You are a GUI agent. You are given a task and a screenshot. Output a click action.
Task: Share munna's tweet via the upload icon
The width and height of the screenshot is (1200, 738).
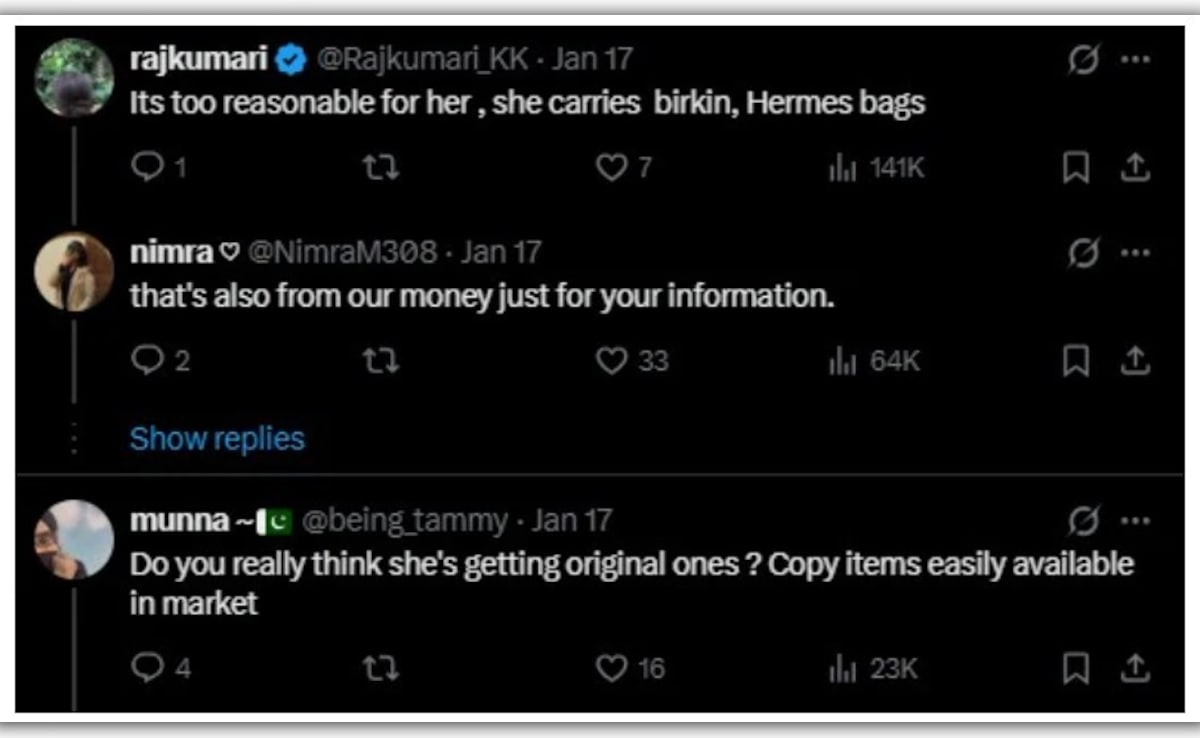[x=1134, y=668]
